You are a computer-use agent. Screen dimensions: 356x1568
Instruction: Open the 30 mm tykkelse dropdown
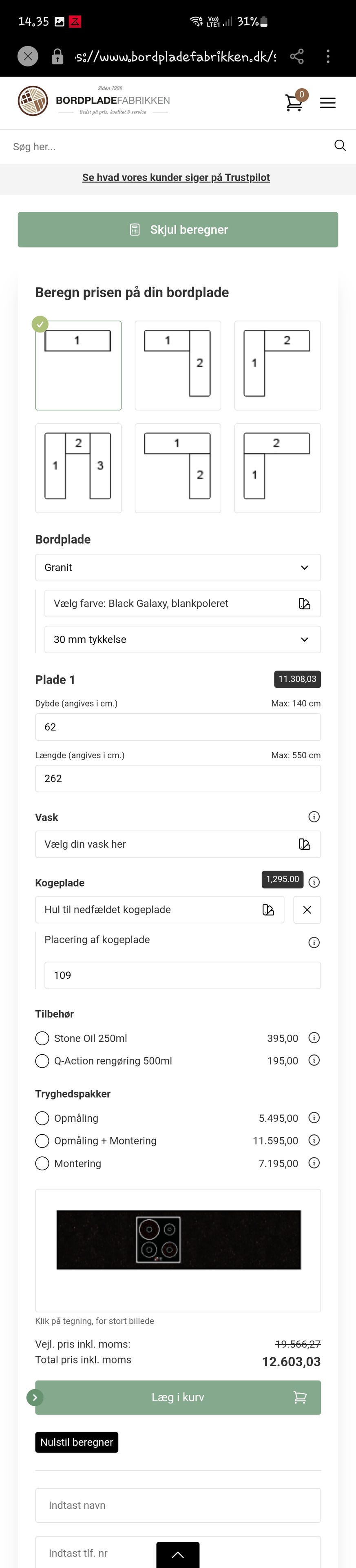182,639
